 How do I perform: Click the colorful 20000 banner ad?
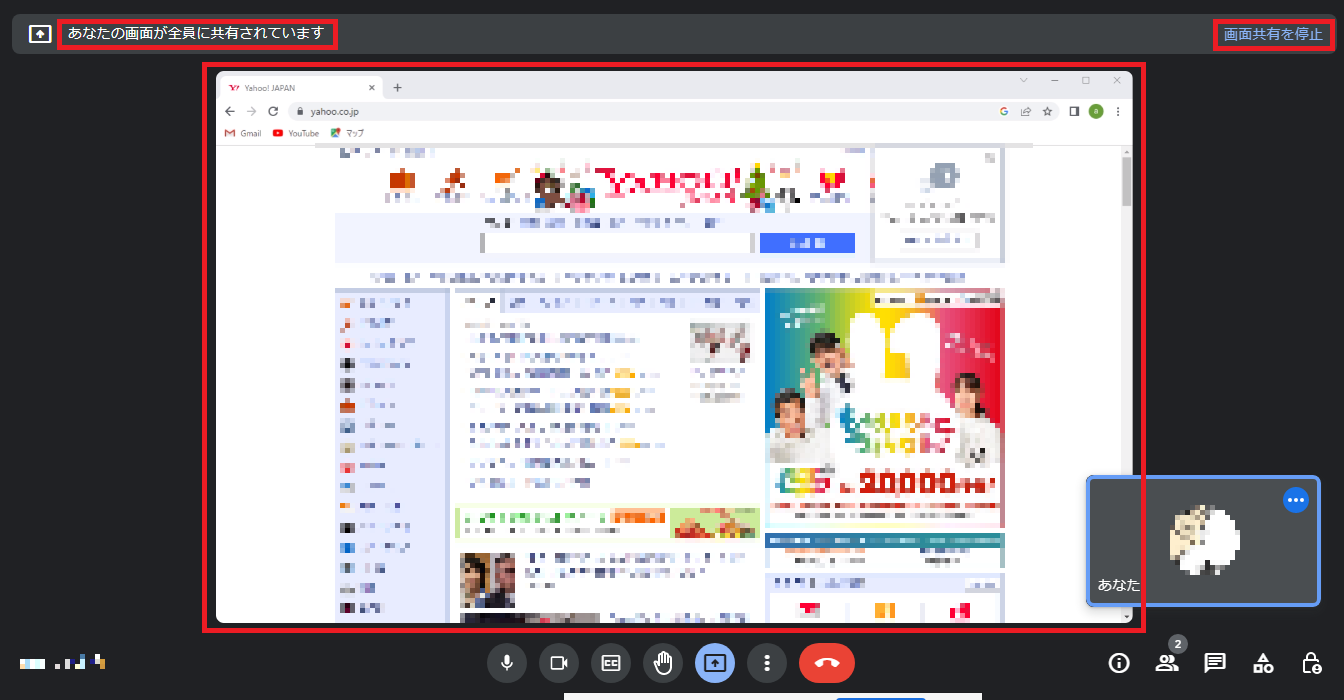(x=884, y=407)
